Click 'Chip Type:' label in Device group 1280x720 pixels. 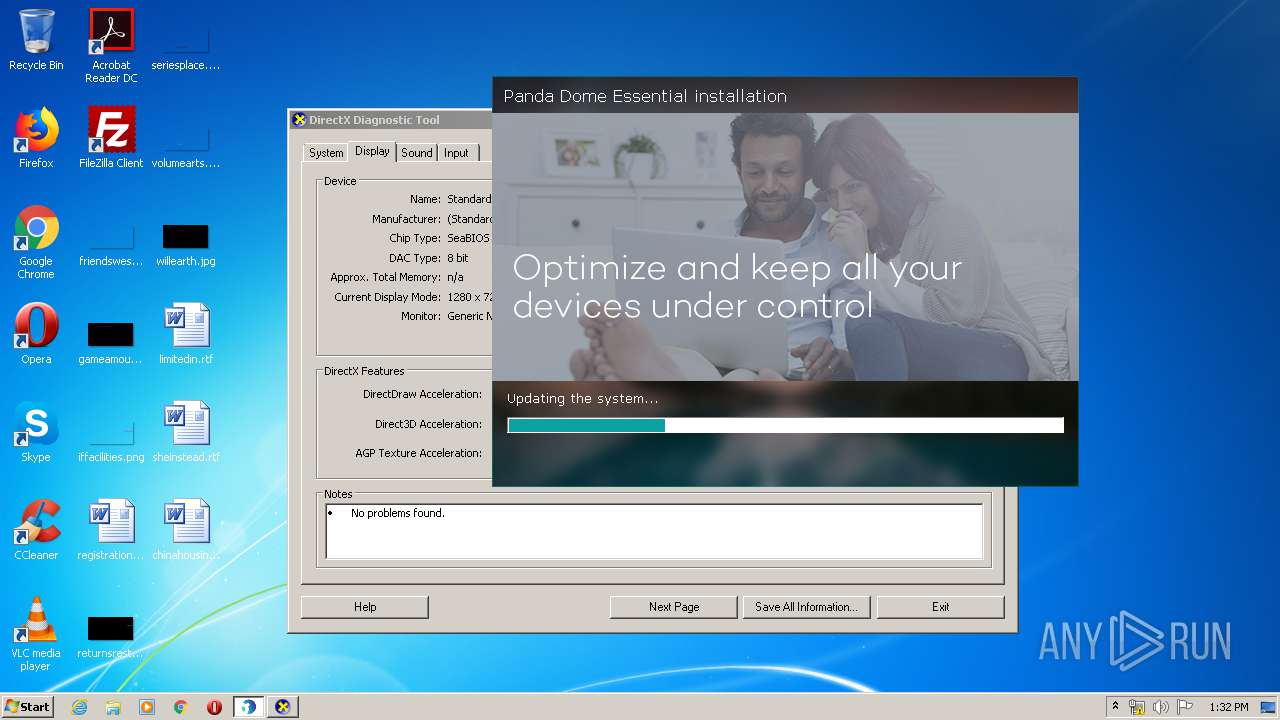415,238
